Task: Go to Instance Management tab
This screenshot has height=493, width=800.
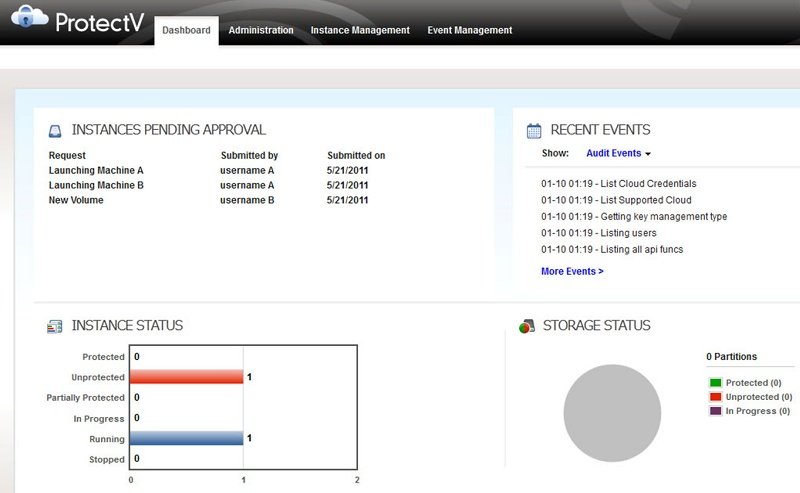Action: coord(360,30)
